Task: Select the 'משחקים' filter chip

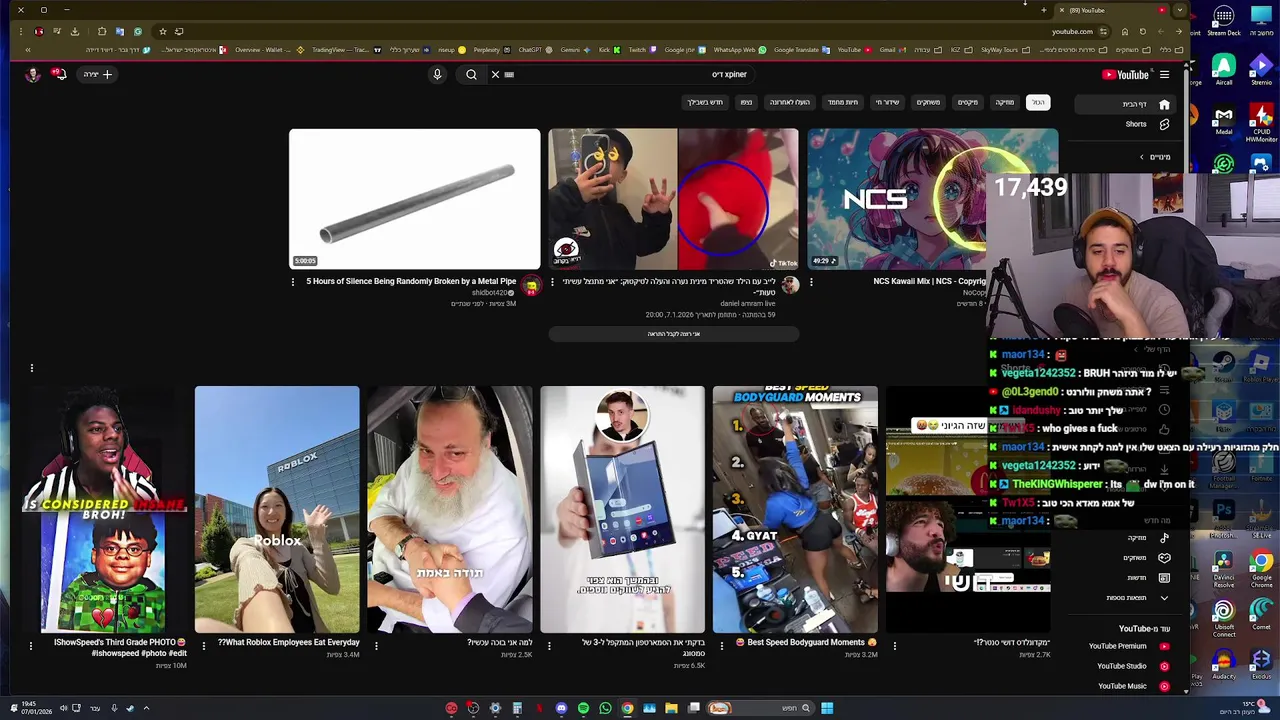Action: (929, 102)
